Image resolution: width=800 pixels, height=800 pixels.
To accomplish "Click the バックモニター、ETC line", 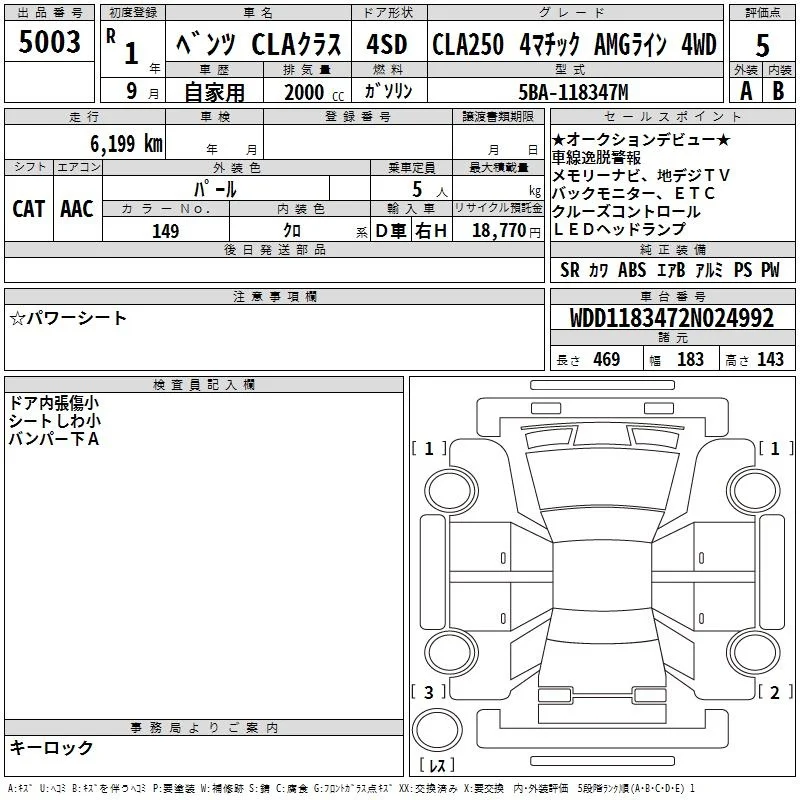I will tap(633, 193).
